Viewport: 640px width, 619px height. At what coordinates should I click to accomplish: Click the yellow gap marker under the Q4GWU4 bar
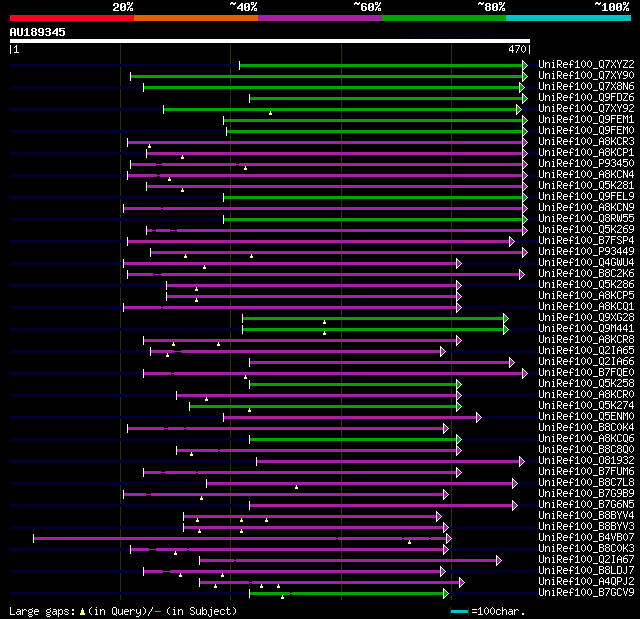pyautogui.click(x=204, y=267)
